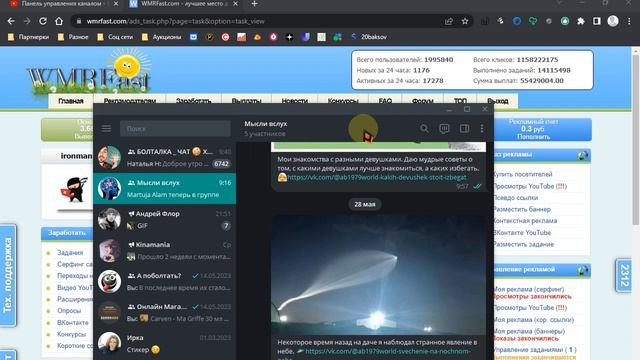The image size is (640, 360).
Task: Toggle Telegram right info sidebar panel
Action: pos(464,129)
